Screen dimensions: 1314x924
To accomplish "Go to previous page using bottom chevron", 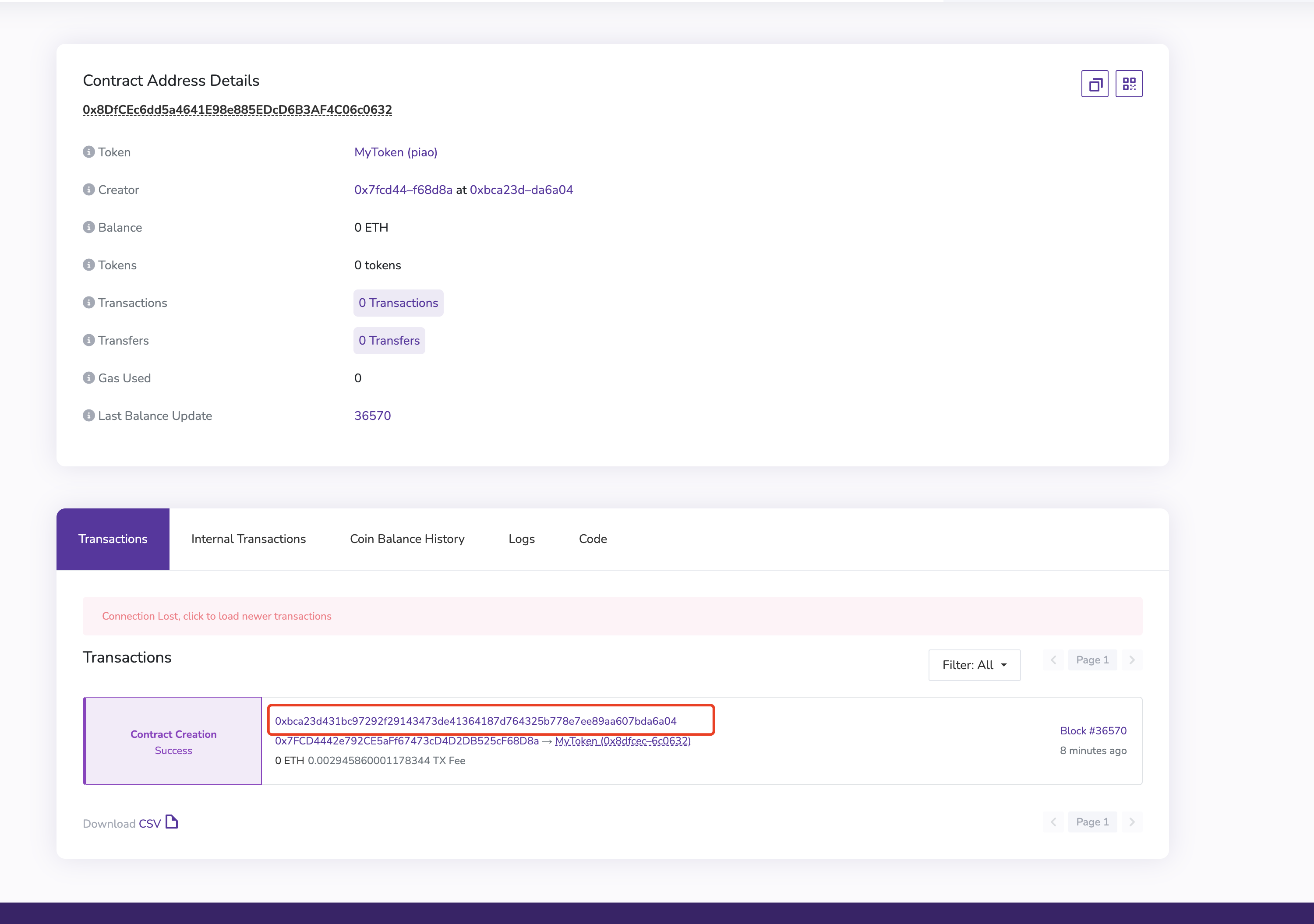I will point(1053,822).
